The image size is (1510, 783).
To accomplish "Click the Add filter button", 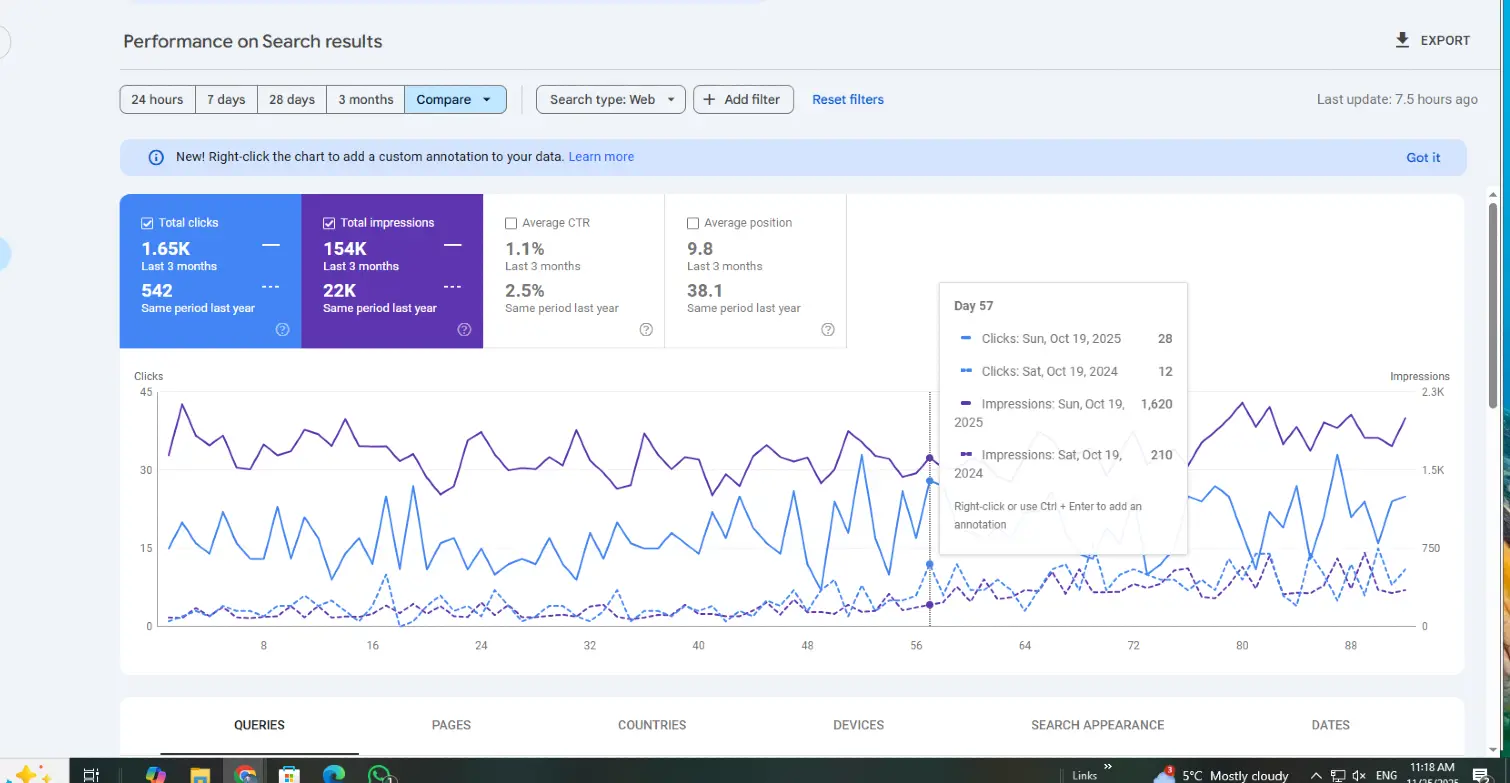I will (x=743, y=100).
